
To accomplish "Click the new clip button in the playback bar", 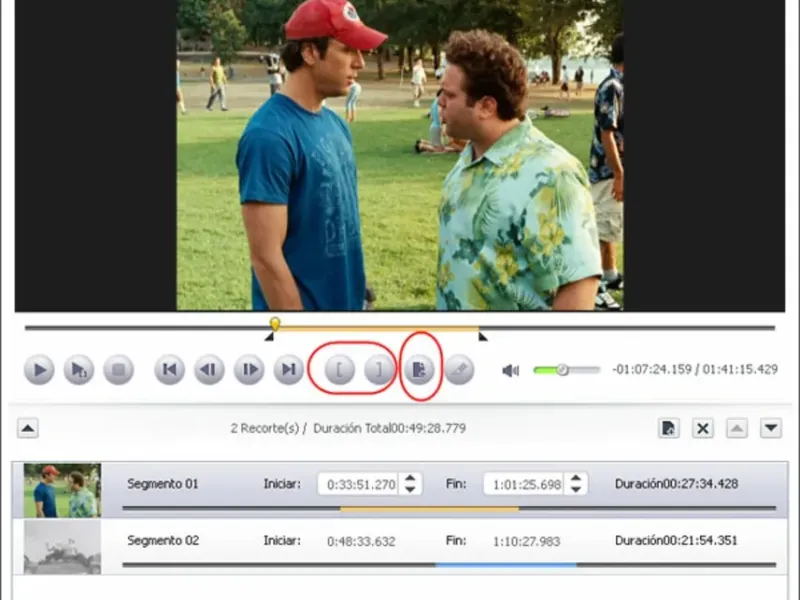I will 419,369.
